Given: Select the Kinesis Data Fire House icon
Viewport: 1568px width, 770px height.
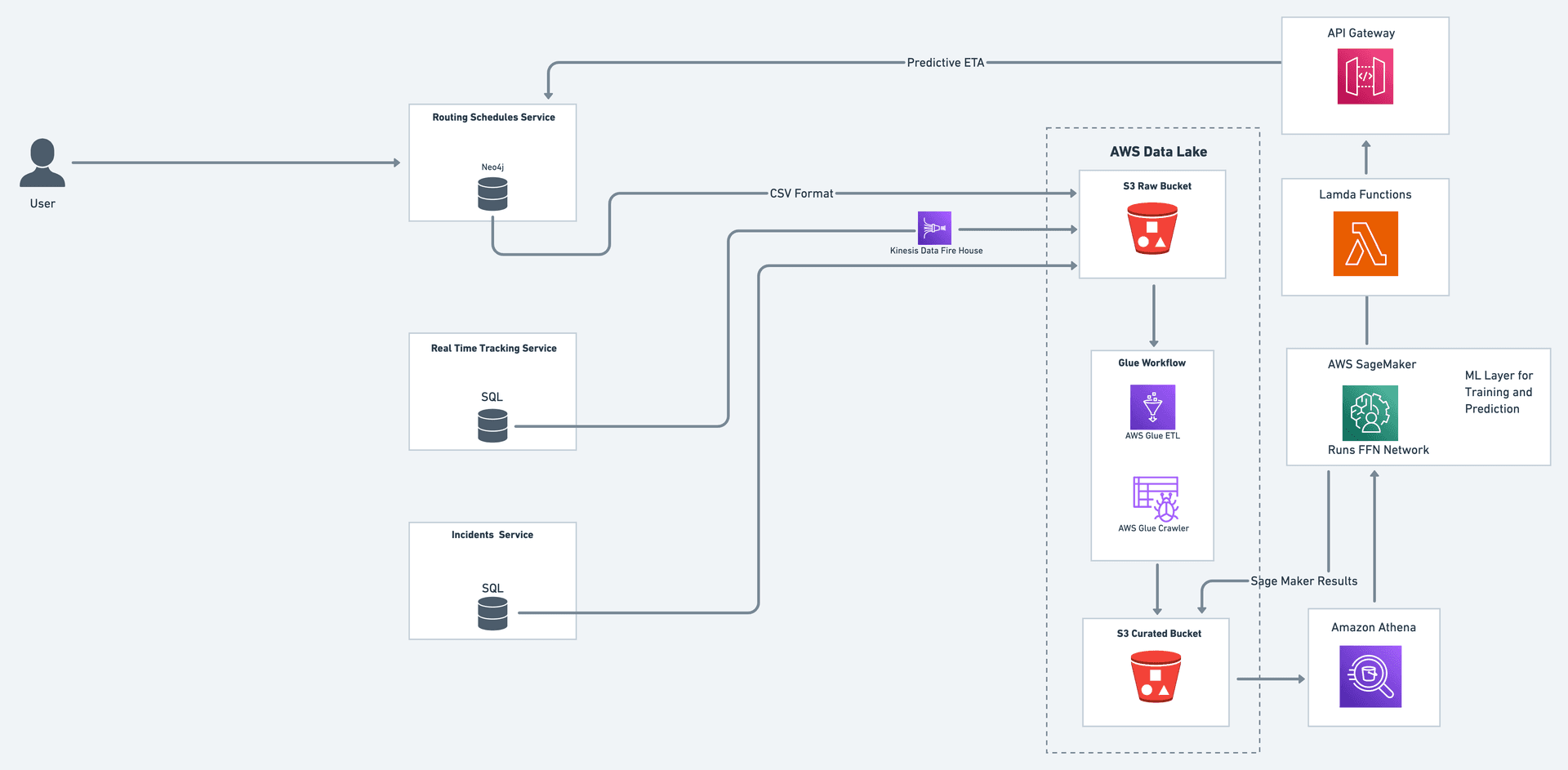Looking at the screenshot, I should [934, 228].
